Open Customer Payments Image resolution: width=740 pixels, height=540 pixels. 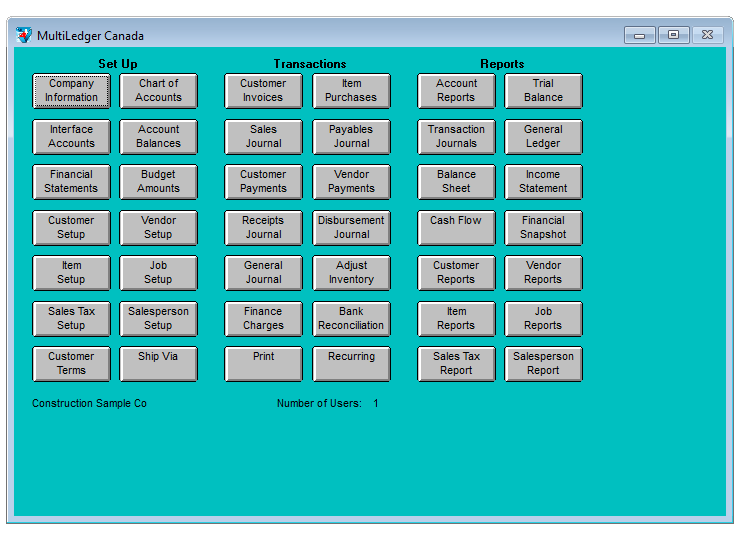[x=263, y=182]
